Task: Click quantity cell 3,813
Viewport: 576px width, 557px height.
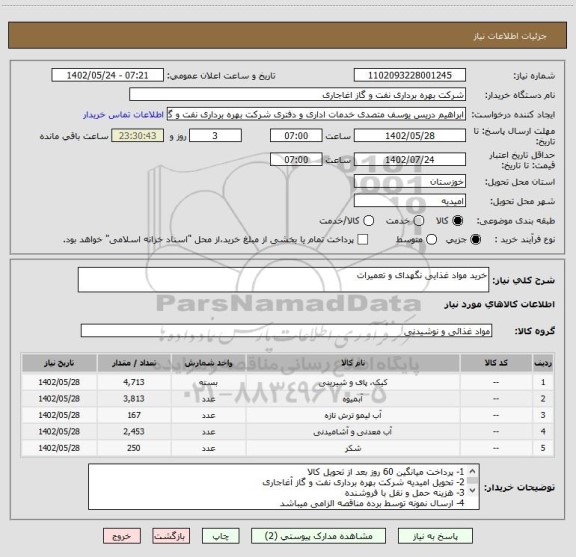Action: pyautogui.click(x=134, y=399)
